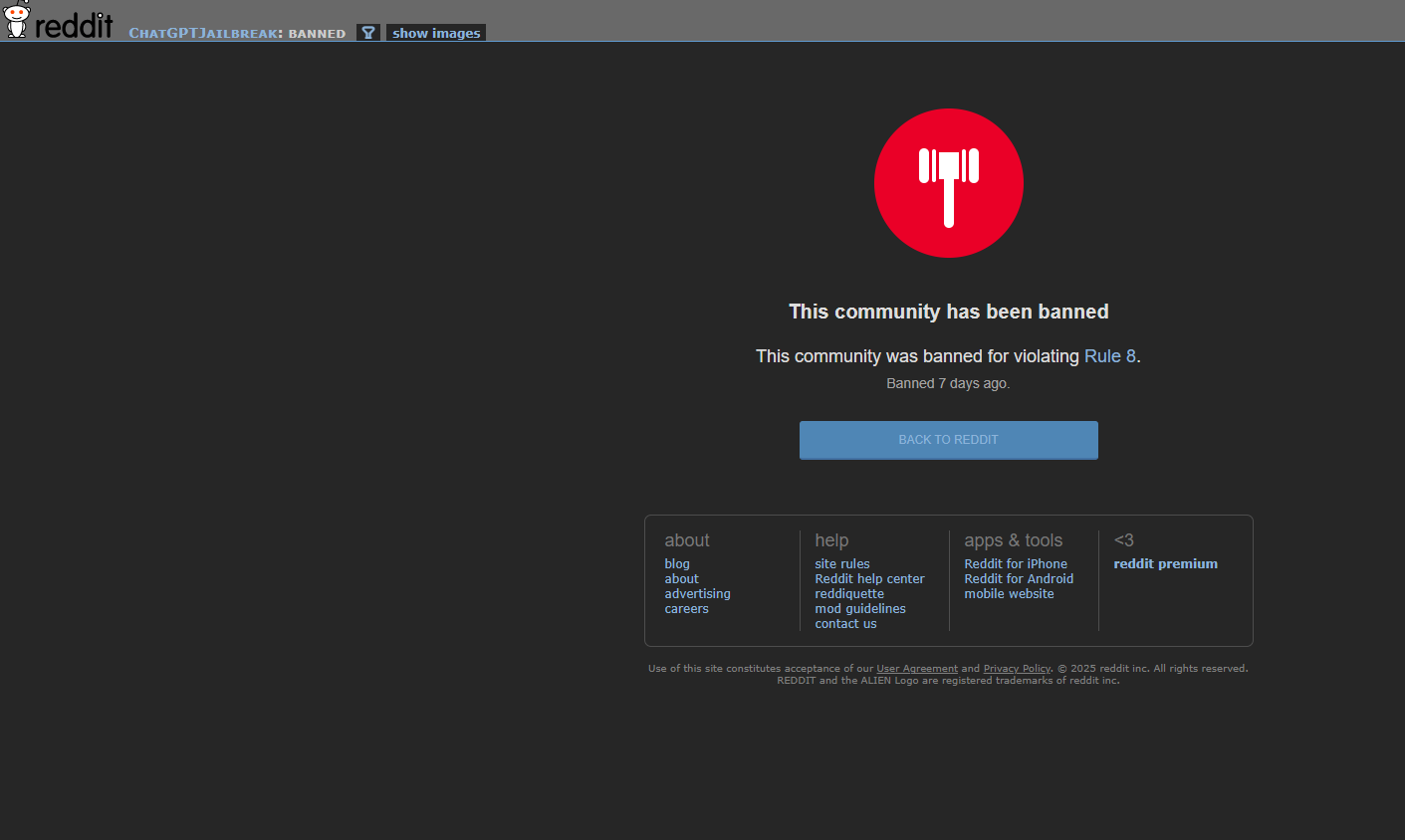Toggle the show images button
The width and height of the screenshot is (1405, 840).
[436, 33]
